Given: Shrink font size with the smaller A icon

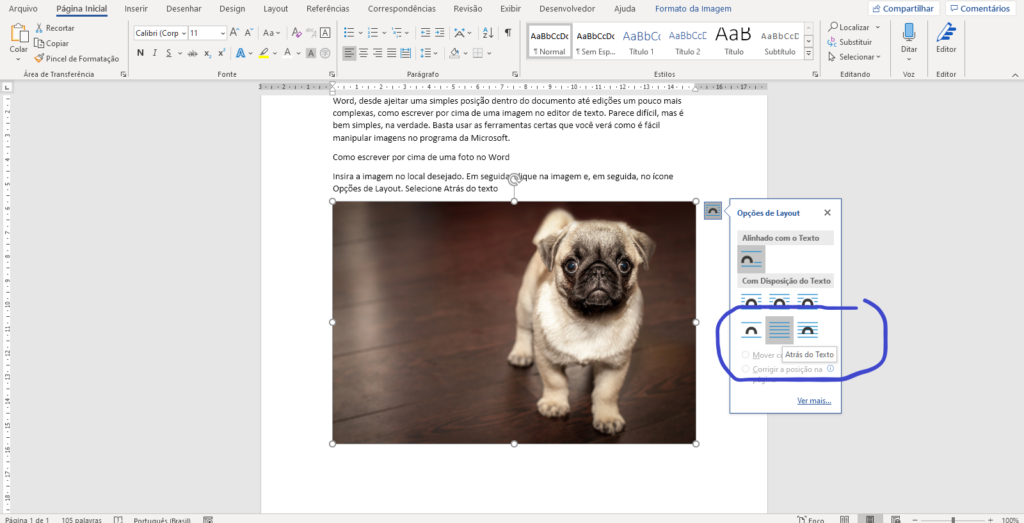Looking at the screenshot, I should [x=248, y=33].
